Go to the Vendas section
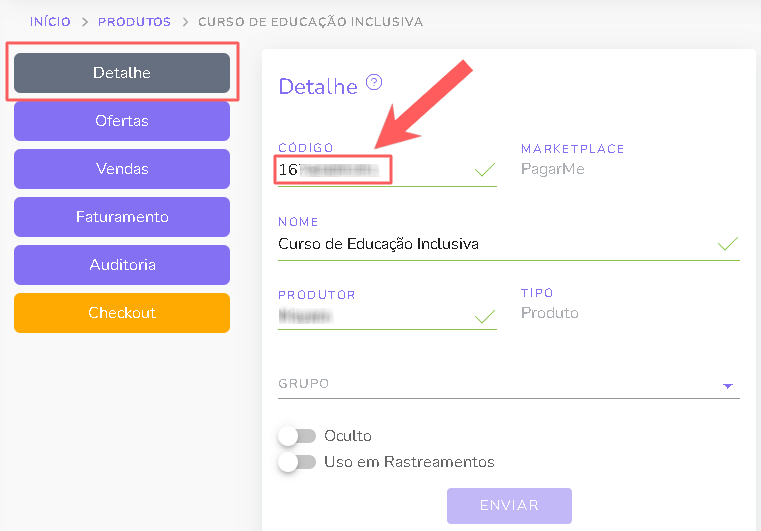This screenshot has height=531, width=761. [122, 169]
